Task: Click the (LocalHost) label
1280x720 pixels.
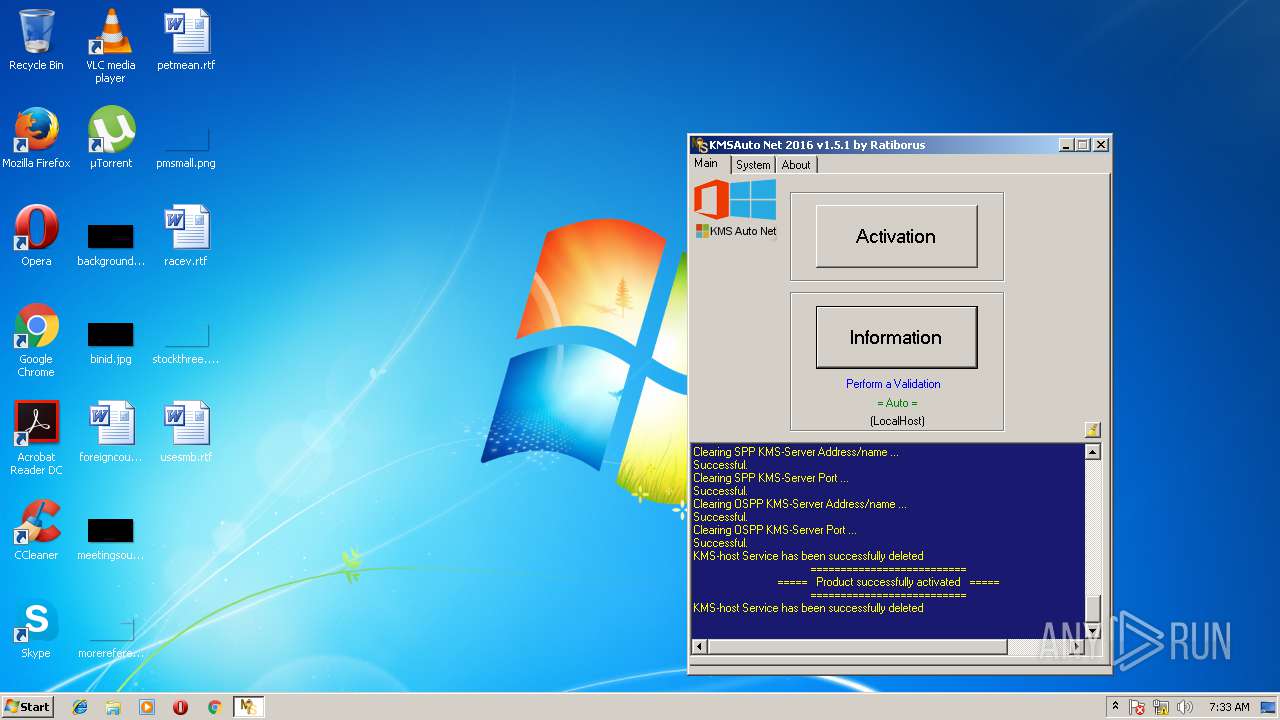Action: (897, 421)
